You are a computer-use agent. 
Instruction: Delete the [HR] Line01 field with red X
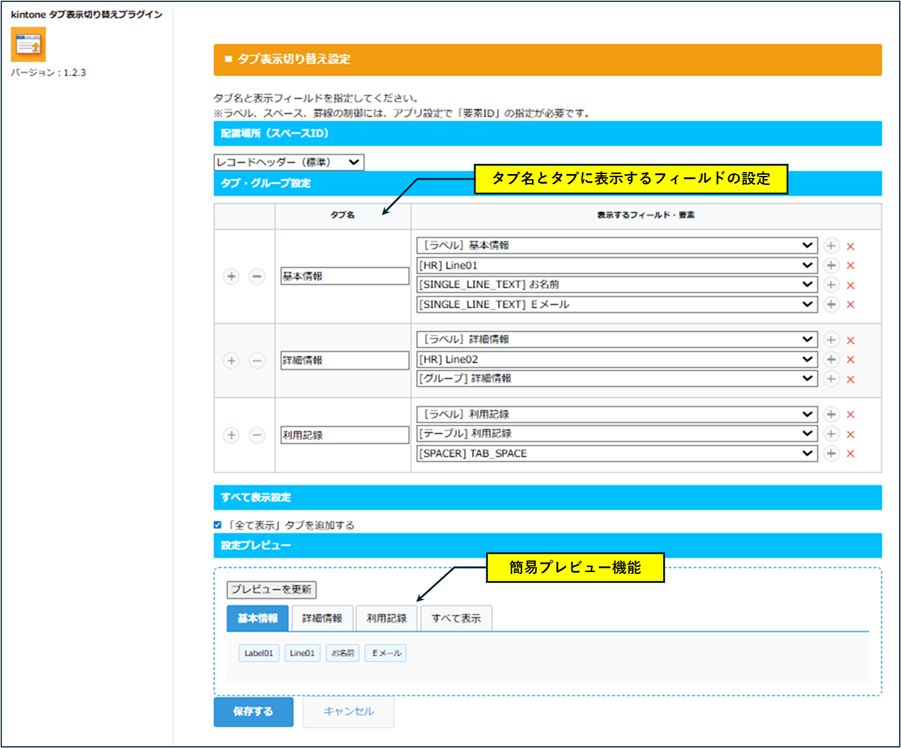tap(851, 266)
